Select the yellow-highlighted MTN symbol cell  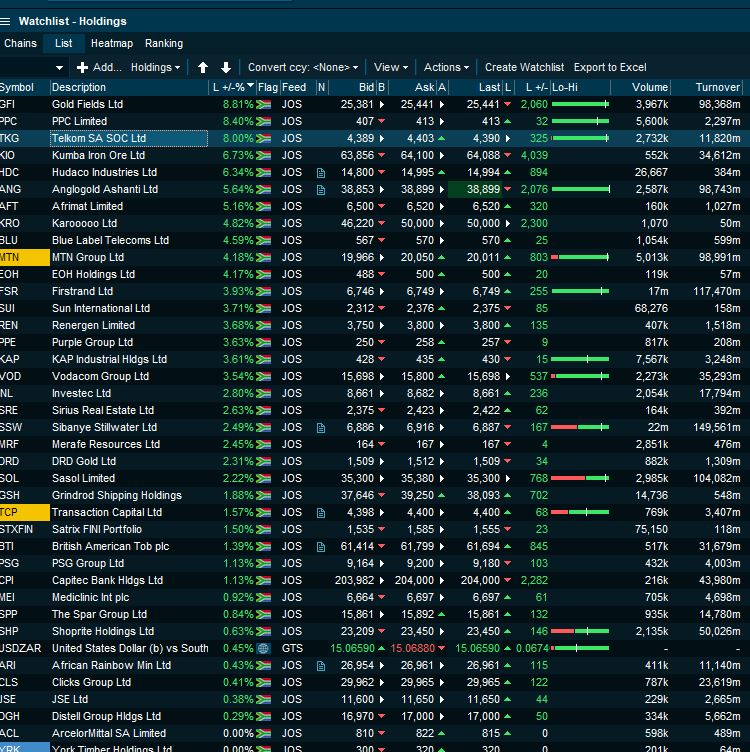point(24,258)
